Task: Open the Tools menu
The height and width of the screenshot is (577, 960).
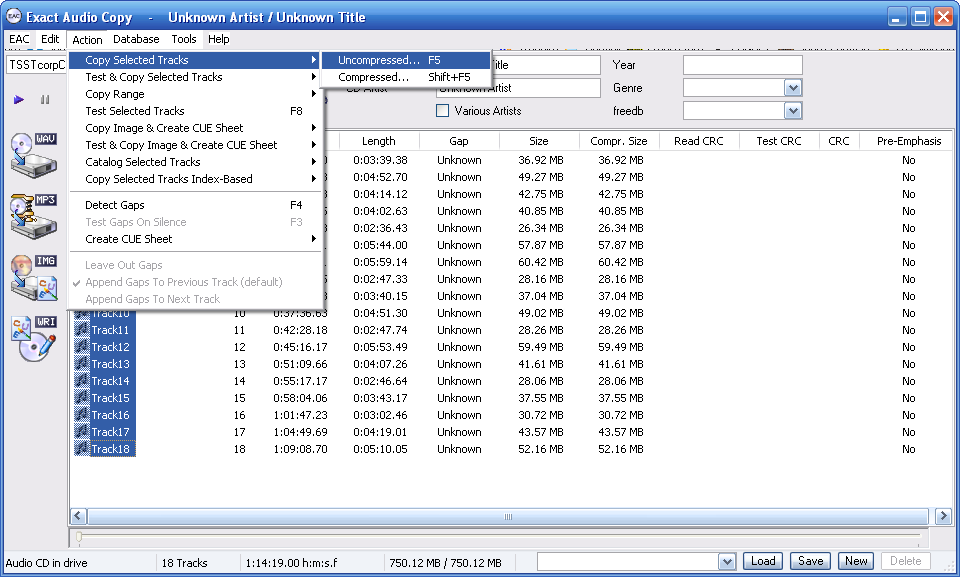Action: tap(184, 39)
